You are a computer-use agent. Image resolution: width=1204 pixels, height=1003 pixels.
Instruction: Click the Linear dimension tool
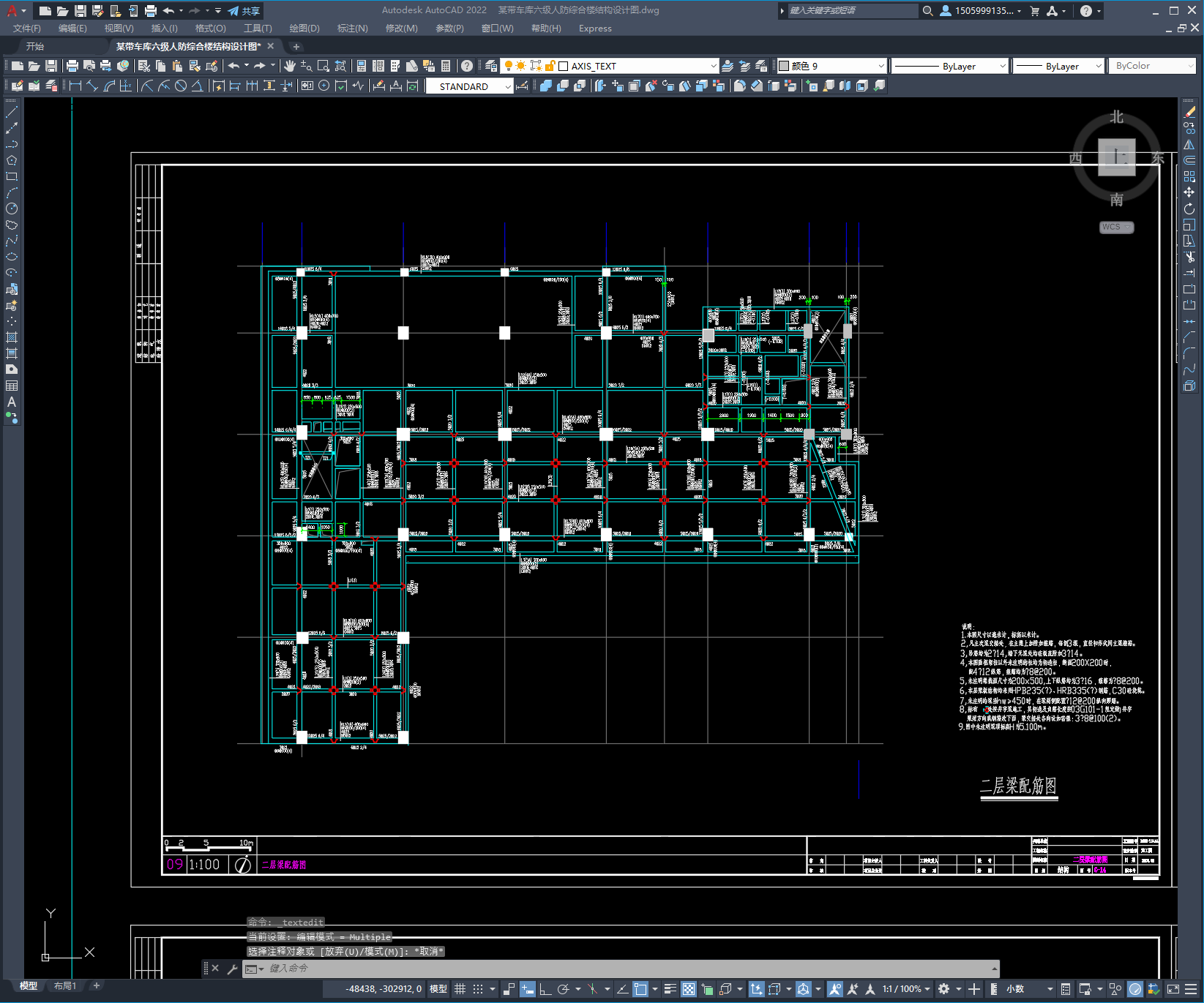point(75,86)
